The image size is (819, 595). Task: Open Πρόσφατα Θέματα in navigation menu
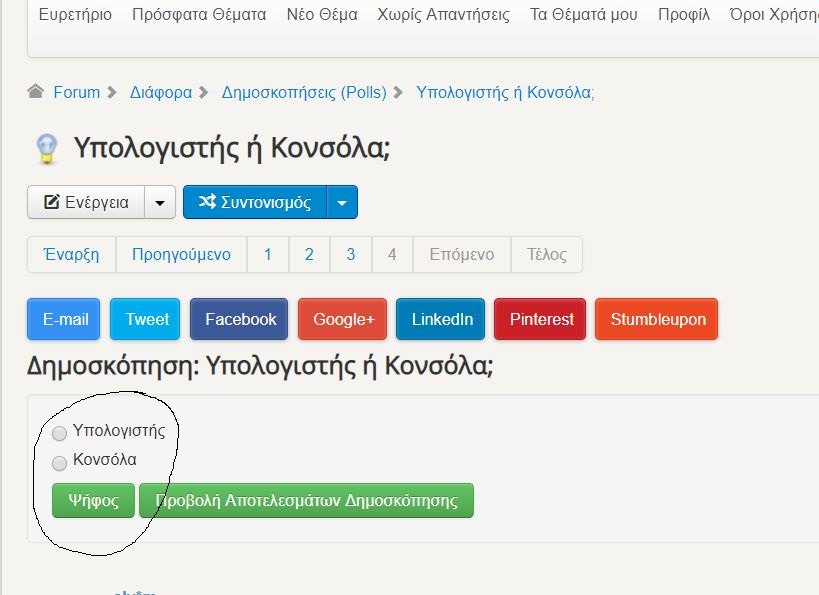coord(199,15)
